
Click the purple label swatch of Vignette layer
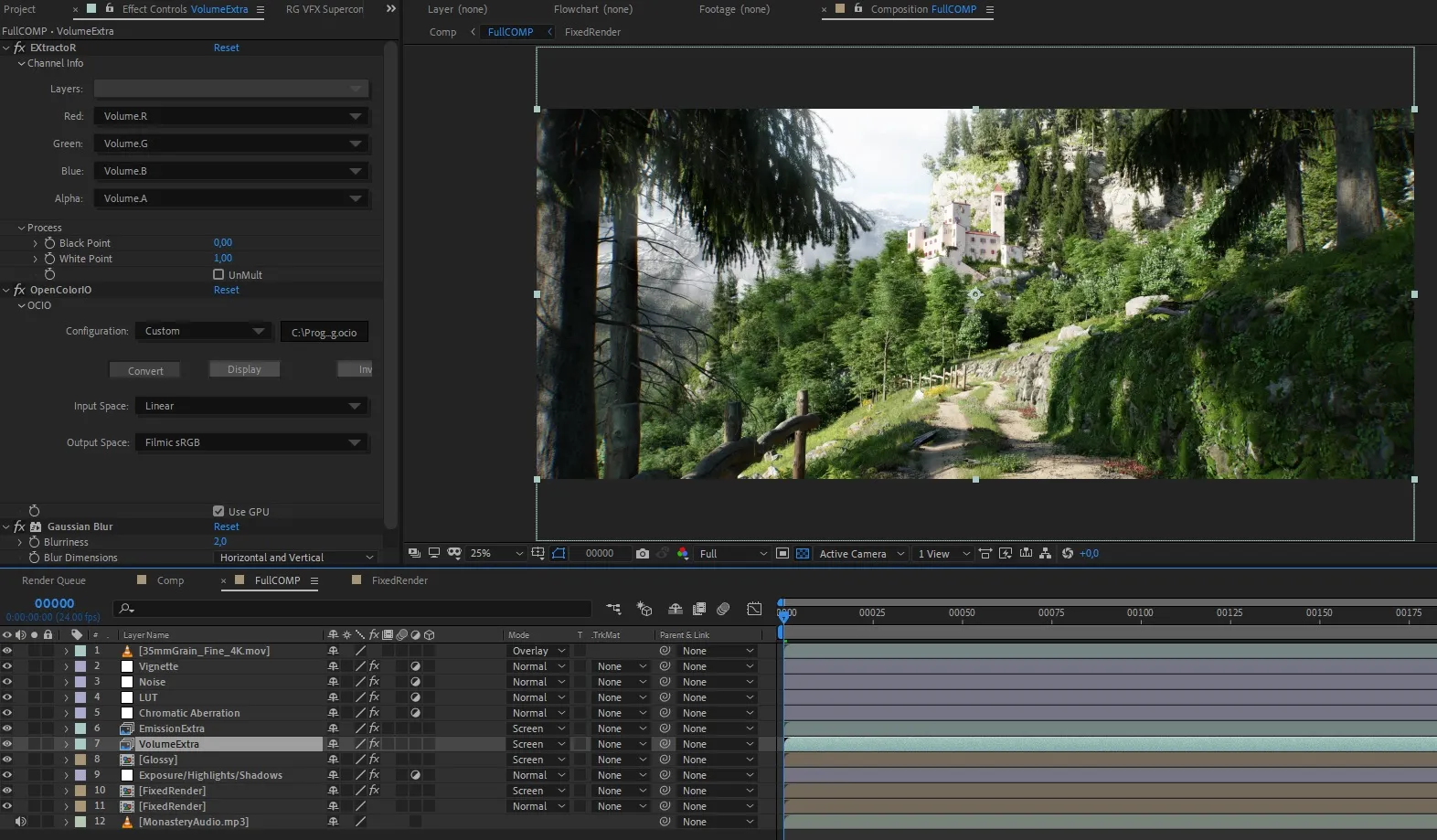click(80, 666)
